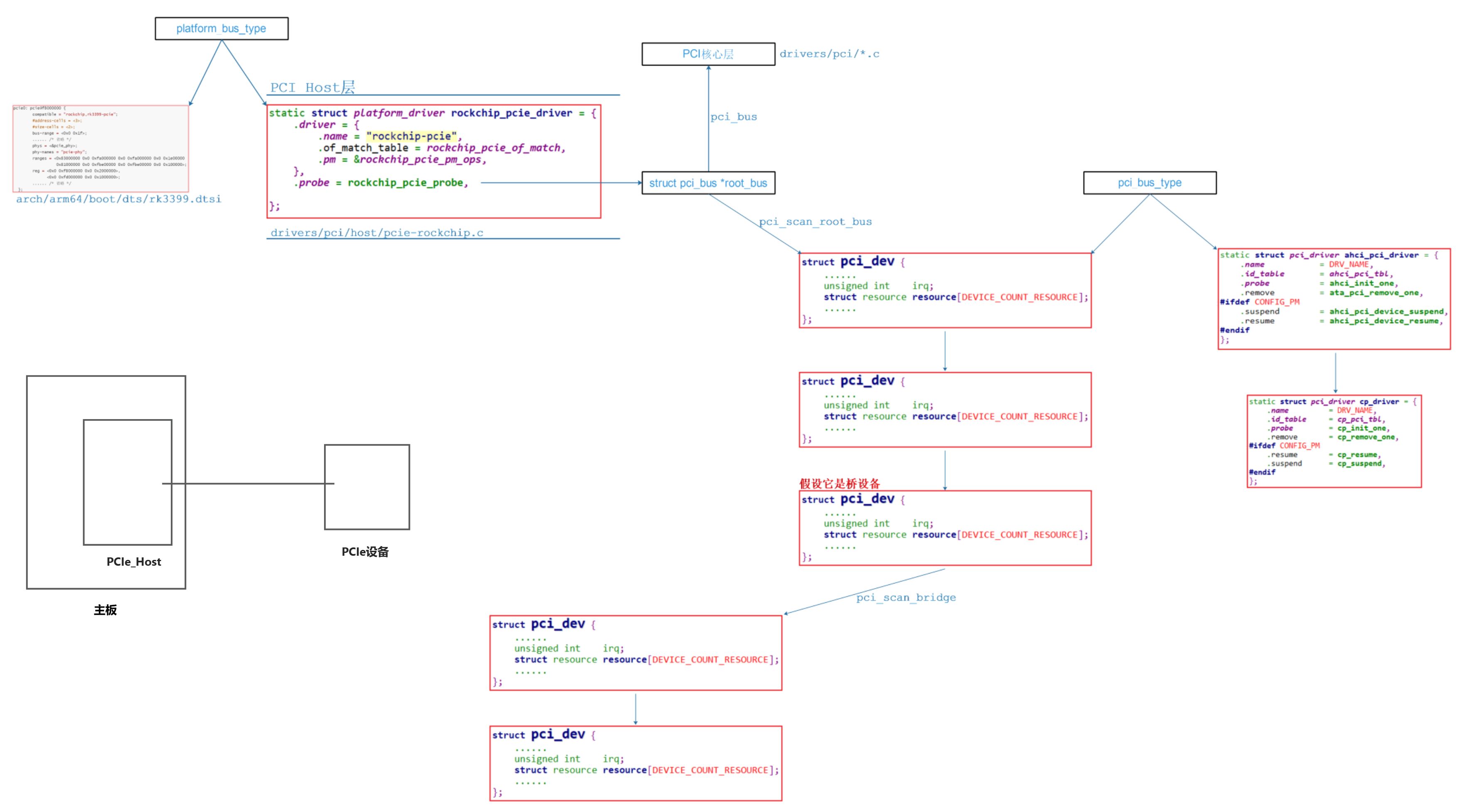1464x812 pixels.
Task: Select ahci_pci_device_resume entry
Action: pyautogui.click(x=1384, y=321)
